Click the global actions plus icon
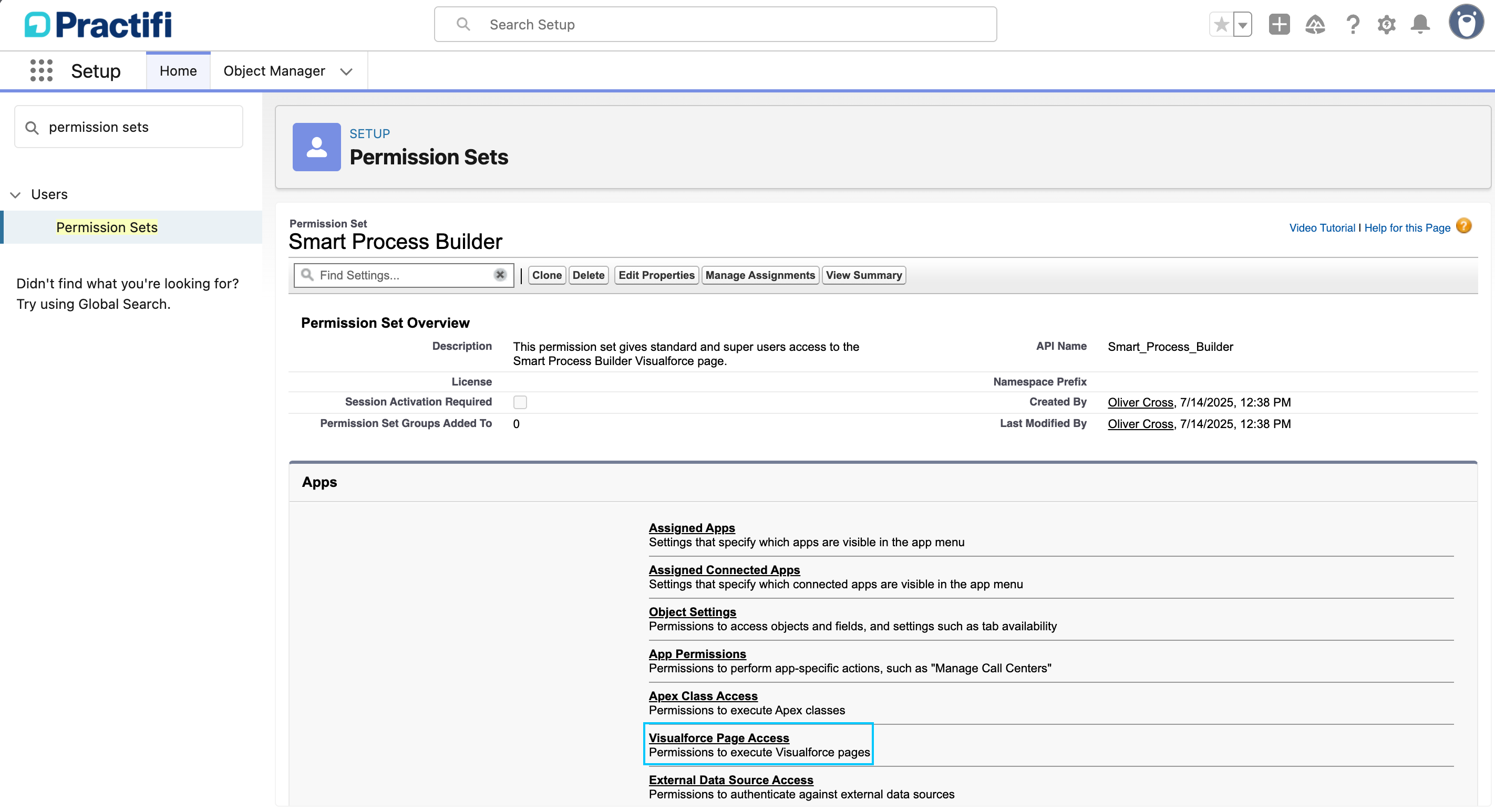Image resolution: width=1495 pixels, height=812 pixels. (x=1279, y=24)
